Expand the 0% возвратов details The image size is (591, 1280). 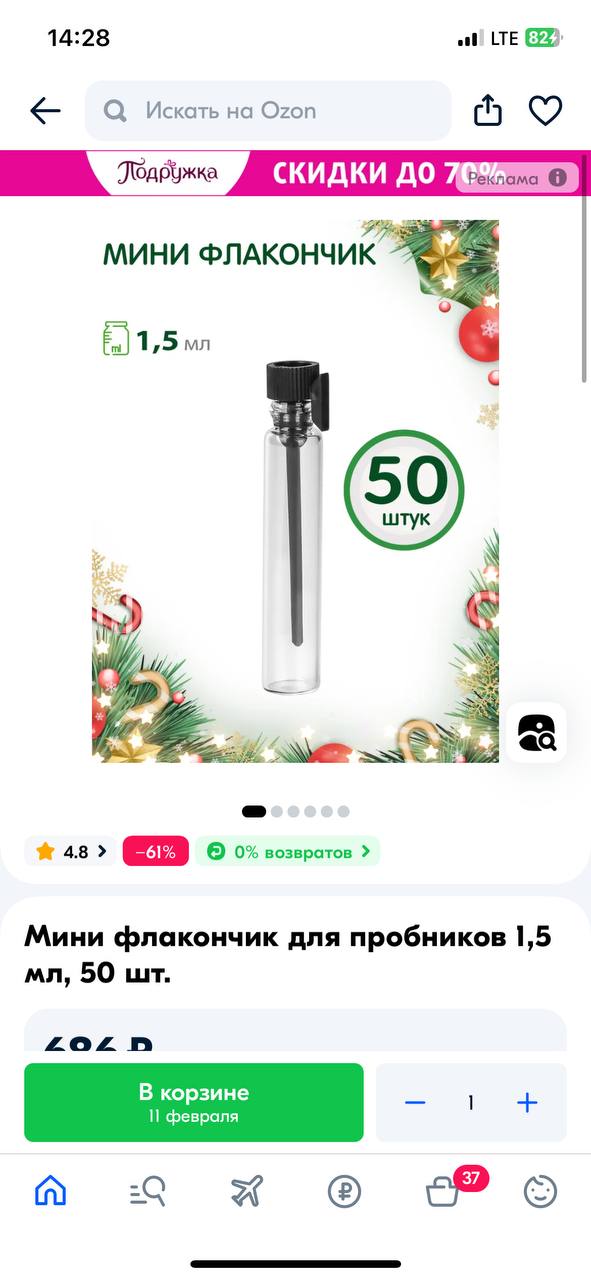tap(288, 852)
